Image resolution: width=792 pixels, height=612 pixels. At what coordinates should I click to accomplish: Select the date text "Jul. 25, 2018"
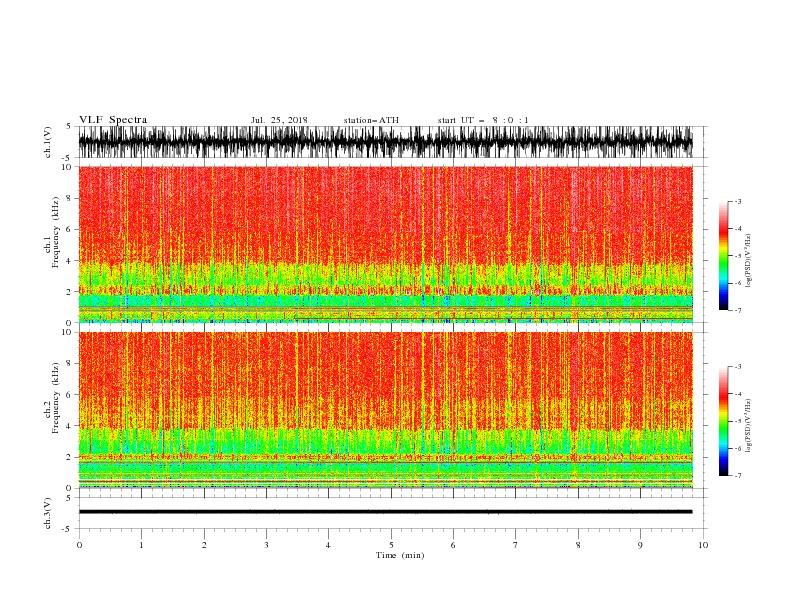point(279,120)
